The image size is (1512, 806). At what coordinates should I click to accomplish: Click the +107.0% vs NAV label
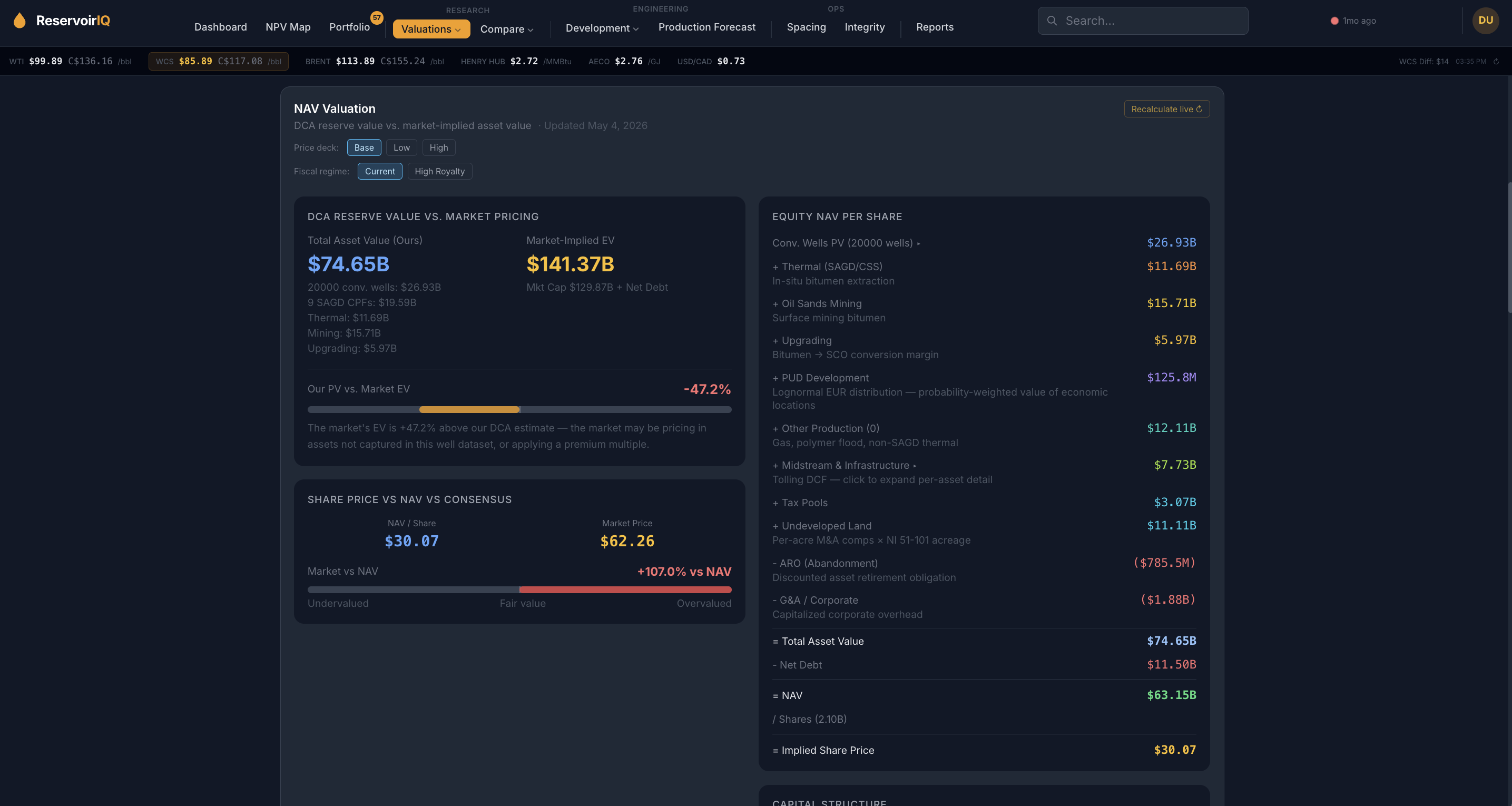[x=684, y=572]
